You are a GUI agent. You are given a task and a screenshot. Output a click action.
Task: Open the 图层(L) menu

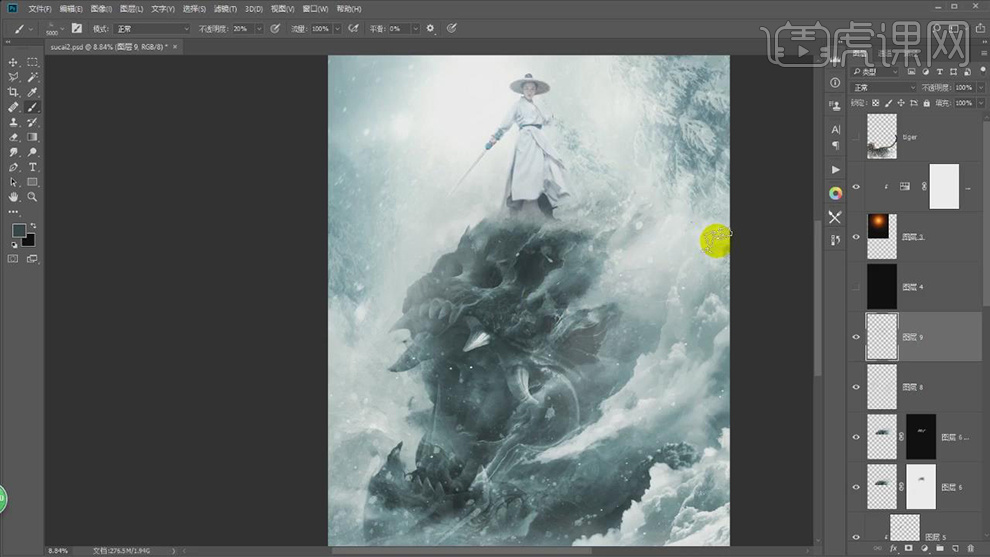[132, 8]
